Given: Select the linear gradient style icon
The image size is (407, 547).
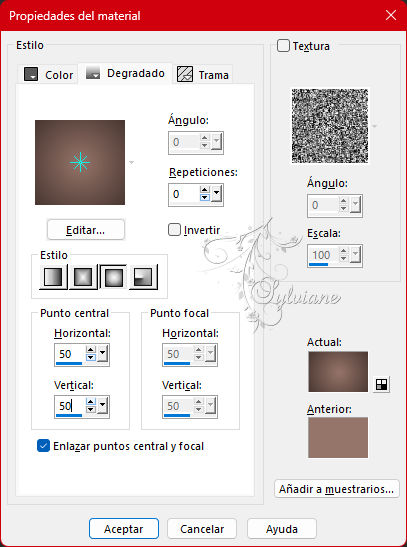Looking at the screenshot, I should click(x=53, y=277).
